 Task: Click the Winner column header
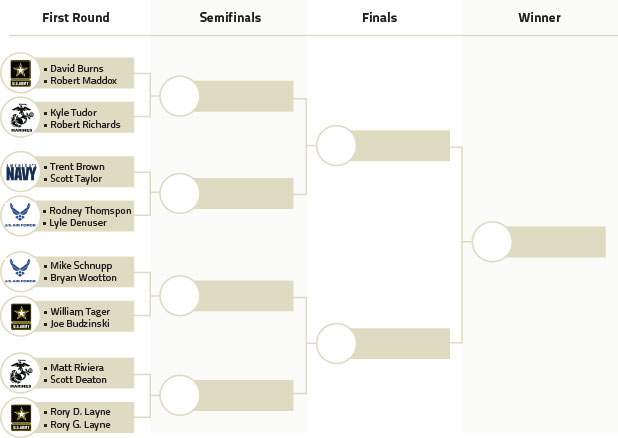tap(539, 17)
